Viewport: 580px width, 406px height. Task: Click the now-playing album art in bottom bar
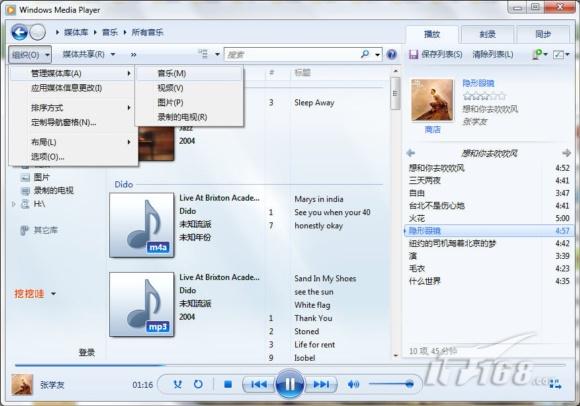[22, 385]
